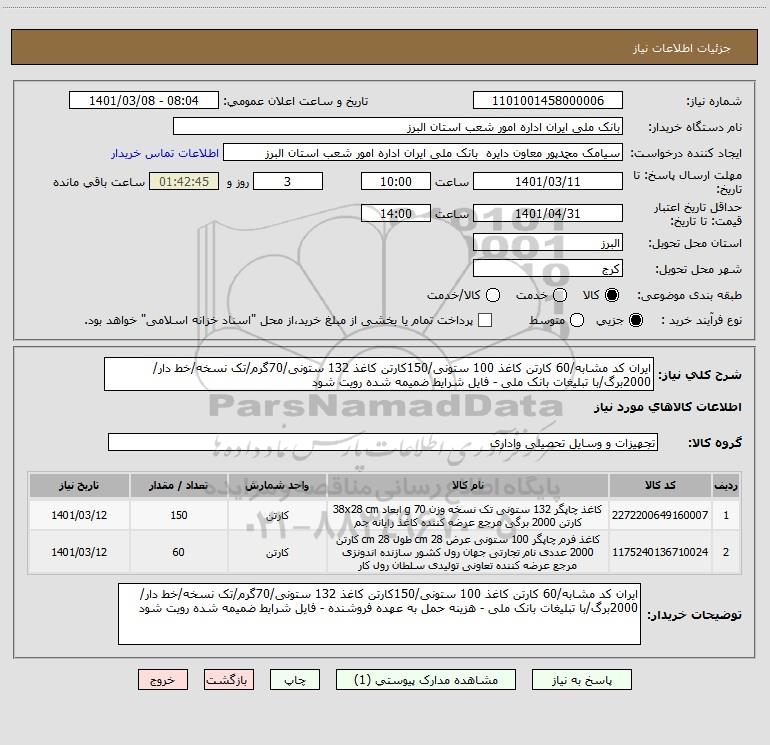Click response deadline date 1401/03/11
The image size is (770, 745).
[x=548, y=181]
